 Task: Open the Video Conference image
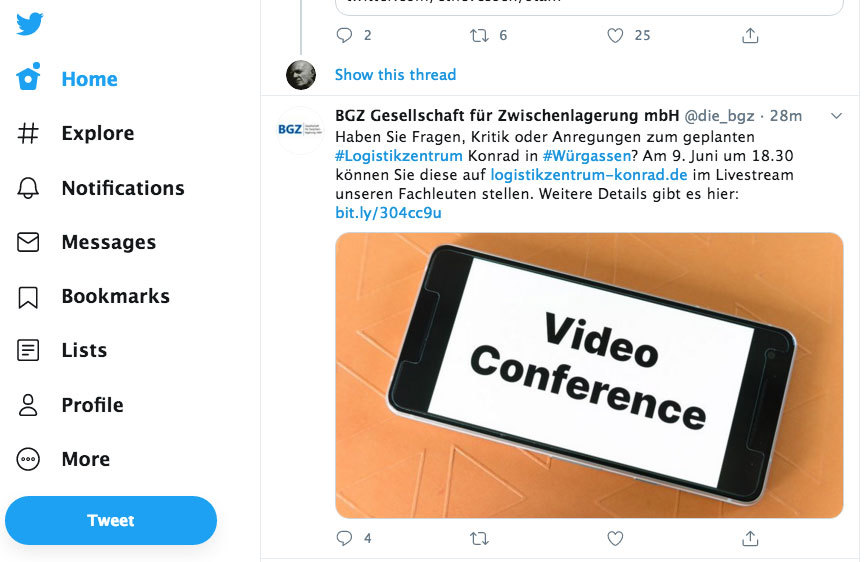coord(589,375)
